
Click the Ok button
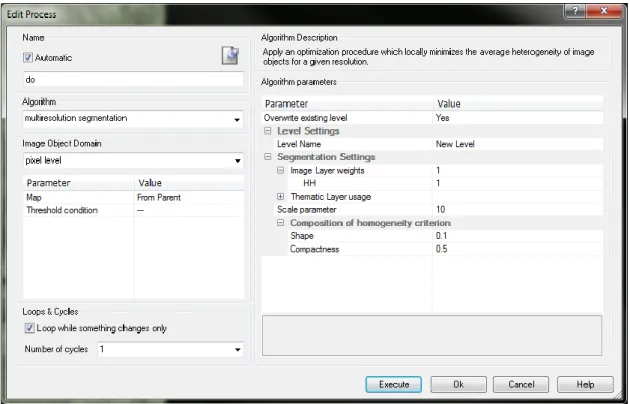(458, 384)
